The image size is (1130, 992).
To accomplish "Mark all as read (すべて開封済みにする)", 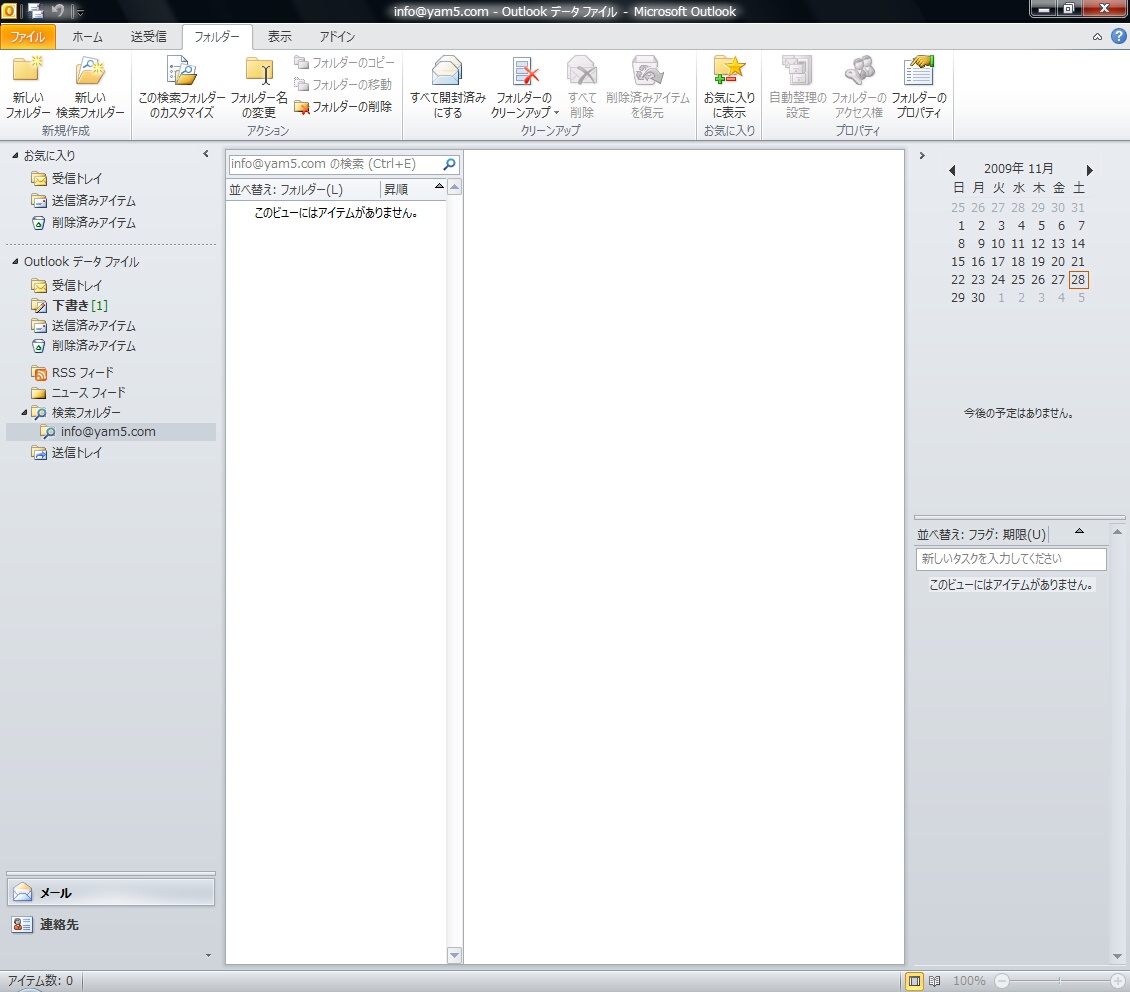I will pyautogui.click(x=448, y=86).
